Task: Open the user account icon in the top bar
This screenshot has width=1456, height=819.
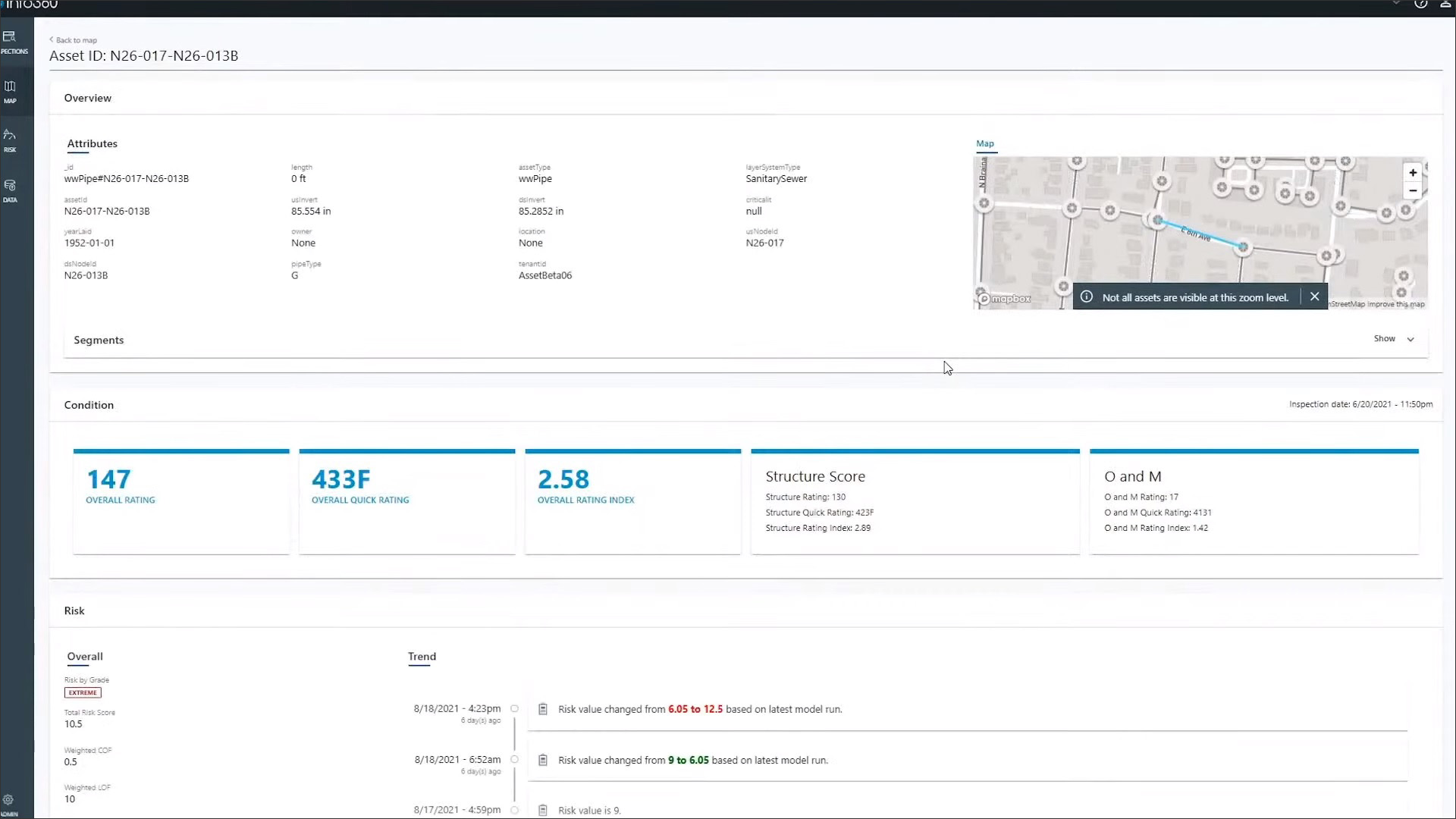Action: [1445, 4]
